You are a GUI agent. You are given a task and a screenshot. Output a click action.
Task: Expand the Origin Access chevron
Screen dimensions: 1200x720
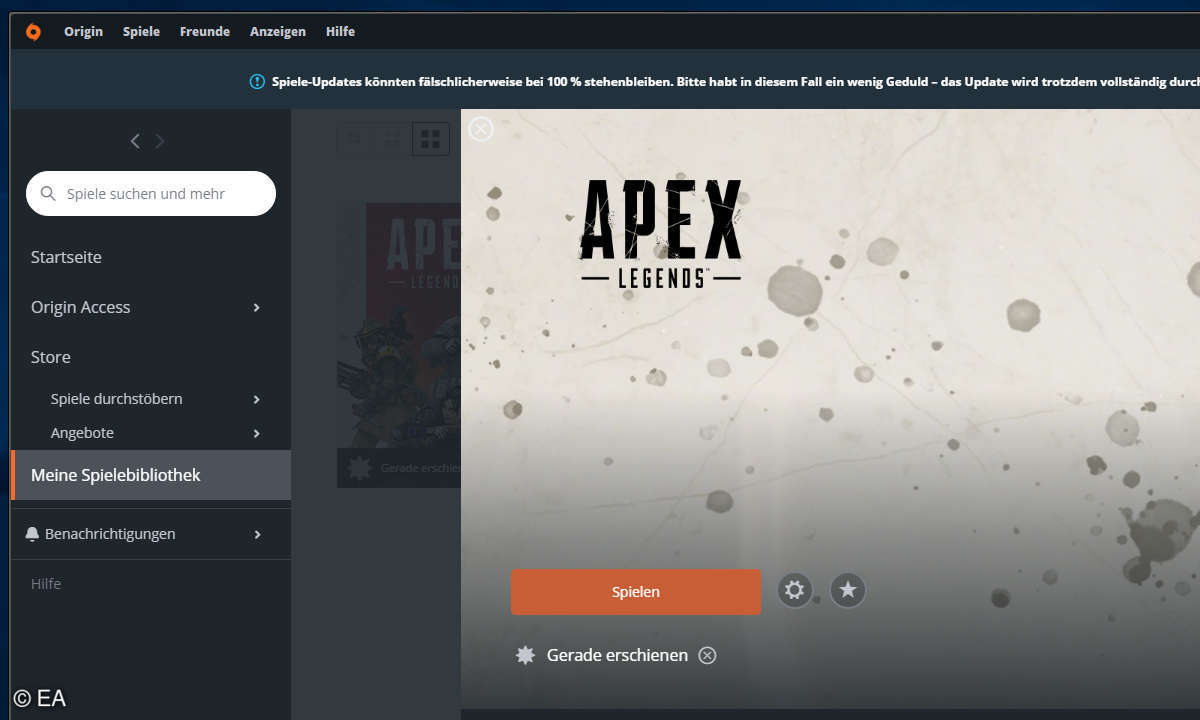[257, 307]
